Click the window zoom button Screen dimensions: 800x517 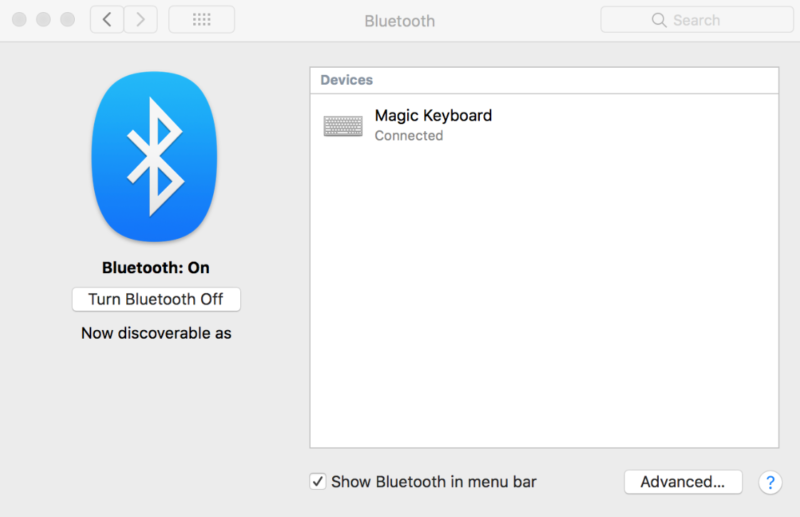pyautogui.click(x=68, y=20)
